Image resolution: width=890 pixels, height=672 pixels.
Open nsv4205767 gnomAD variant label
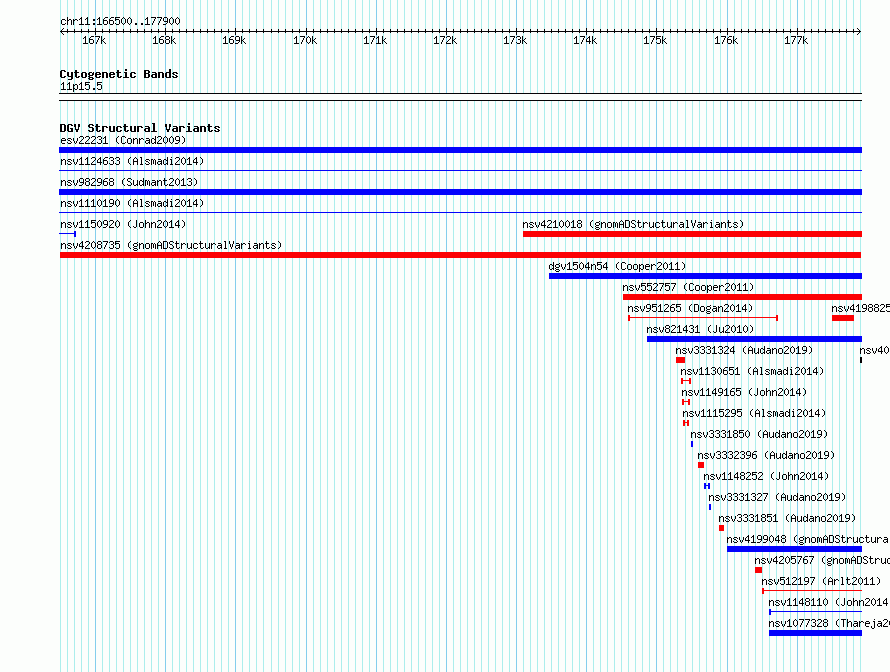click(822, 560)
